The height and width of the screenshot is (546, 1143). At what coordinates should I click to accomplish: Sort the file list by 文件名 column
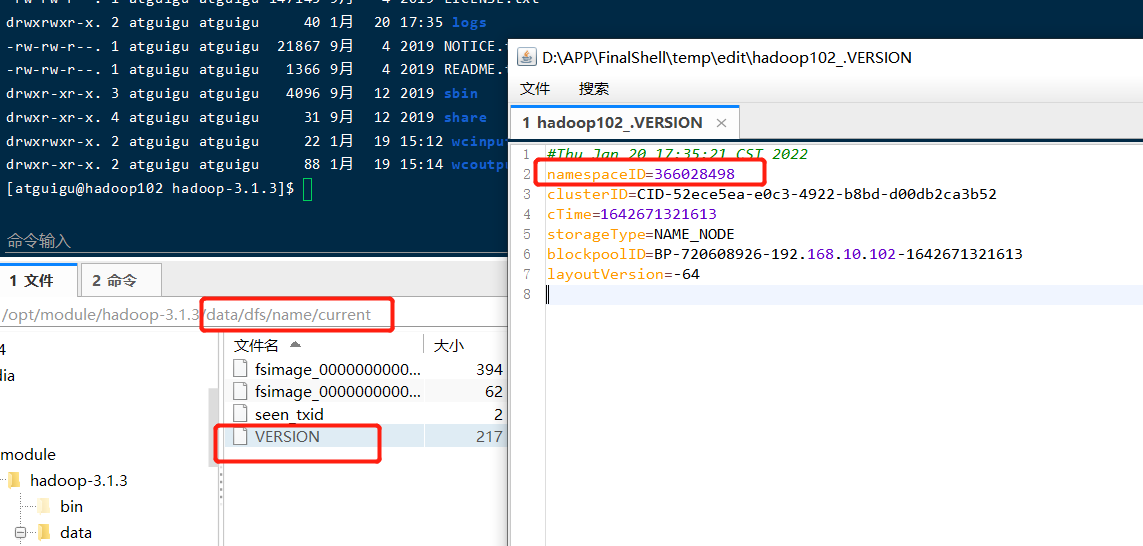[324, 344]
